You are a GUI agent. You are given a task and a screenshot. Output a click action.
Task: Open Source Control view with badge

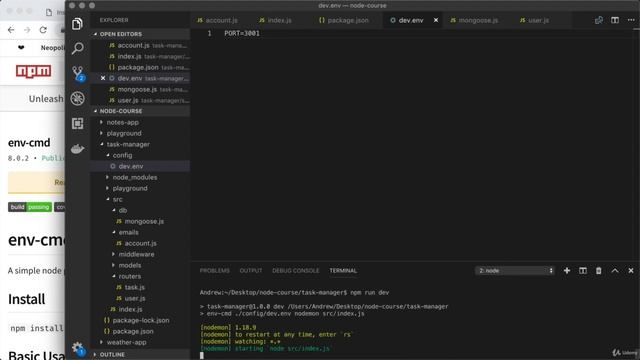[78, 73]
